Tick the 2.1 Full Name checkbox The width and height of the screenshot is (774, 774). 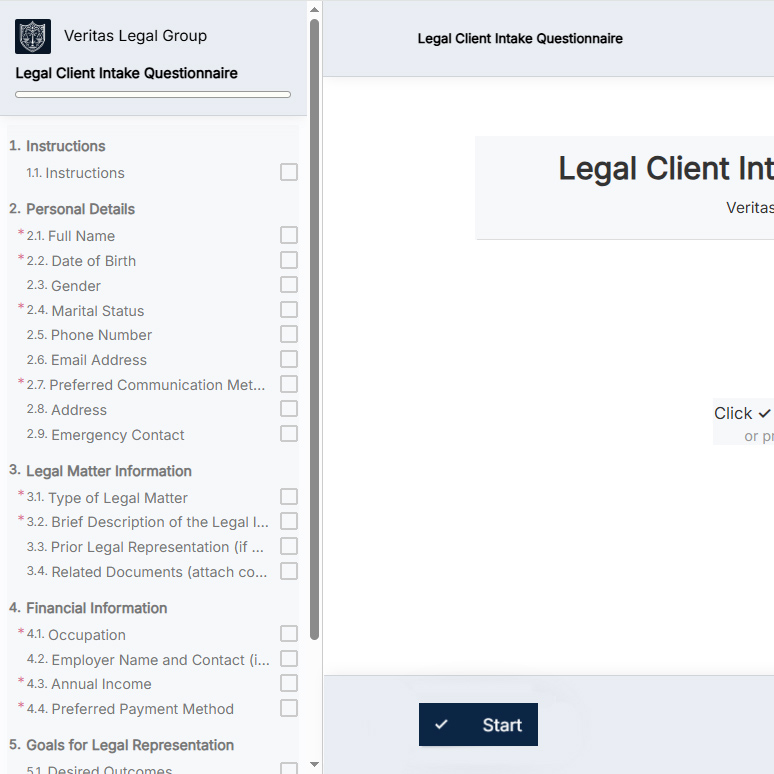click(289, 235)
